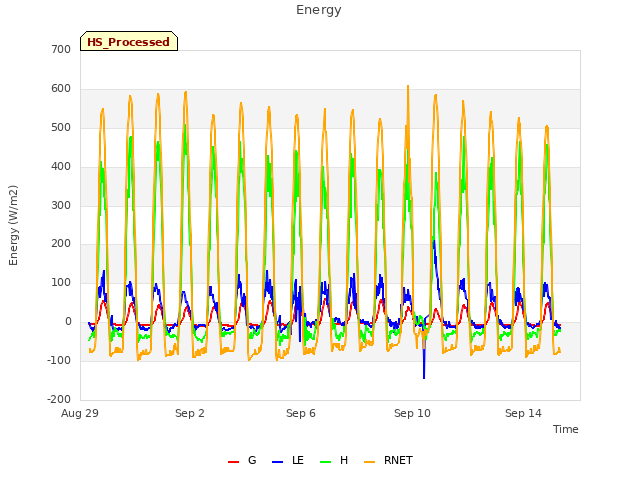Click the 300 y-axis value

tap(61, 205)
